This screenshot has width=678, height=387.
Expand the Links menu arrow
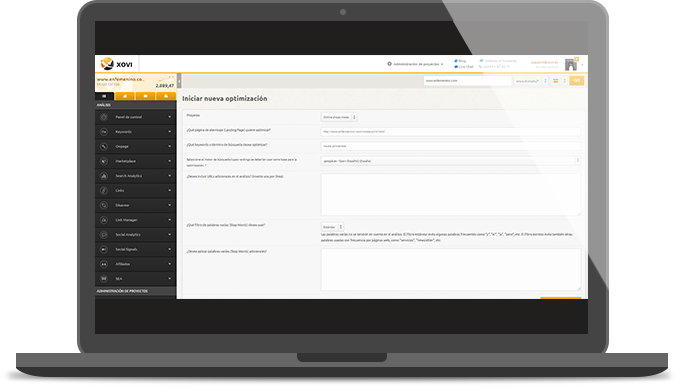tap(170, 191)
